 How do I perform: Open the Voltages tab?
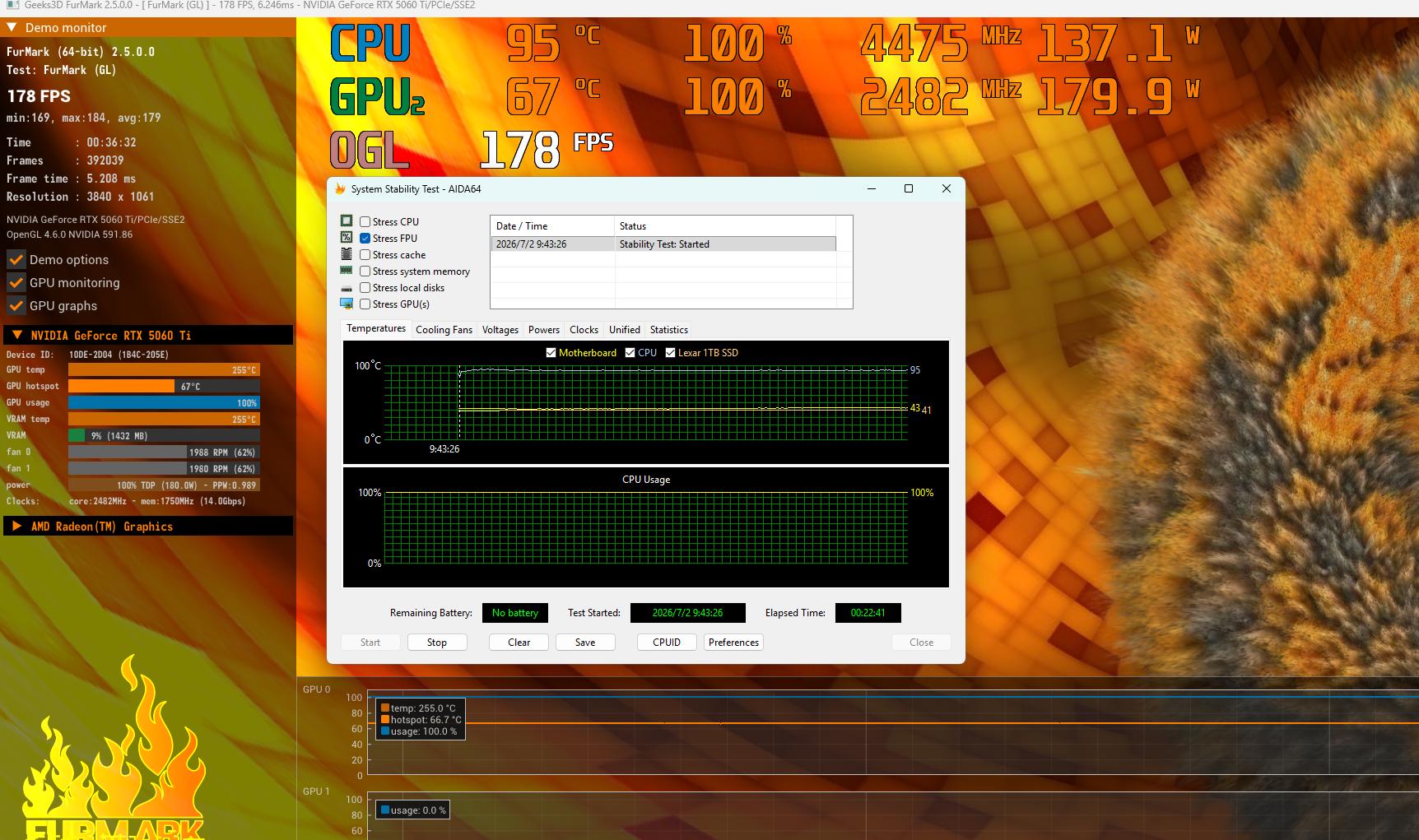500,330
